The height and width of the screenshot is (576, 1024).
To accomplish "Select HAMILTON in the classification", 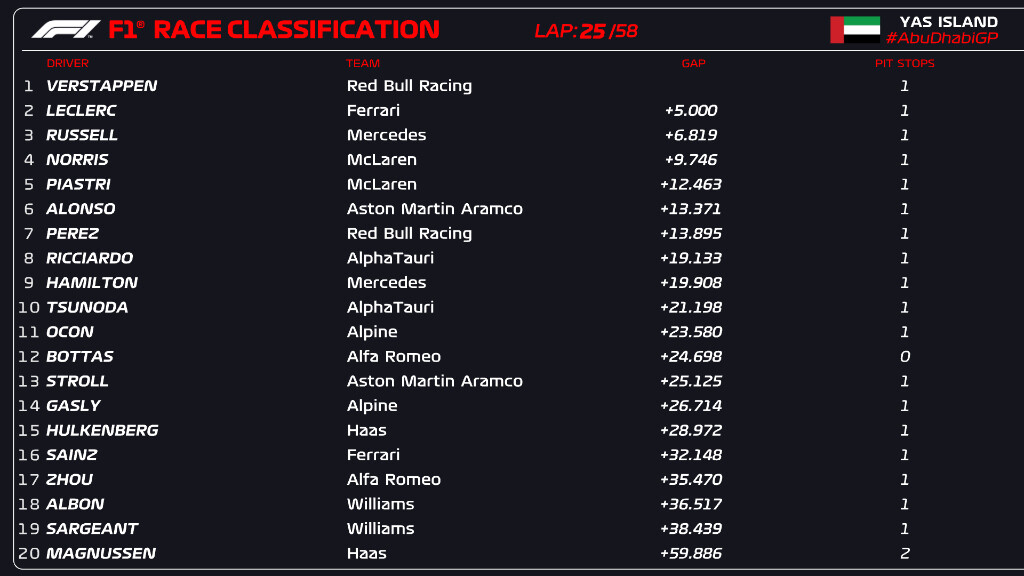I will 92,283.
